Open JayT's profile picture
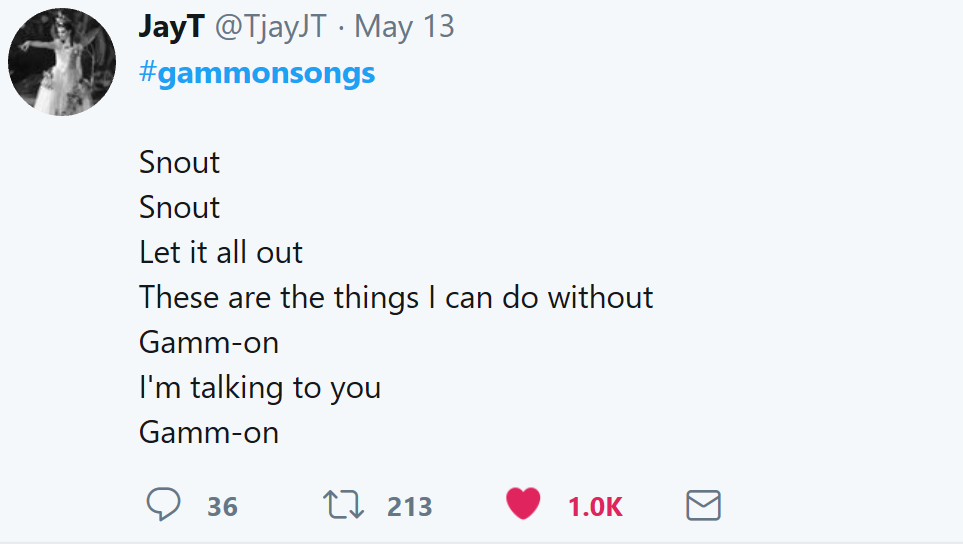Image resolution: width=963 pixels, height=557 pixels. click(61, 64)
